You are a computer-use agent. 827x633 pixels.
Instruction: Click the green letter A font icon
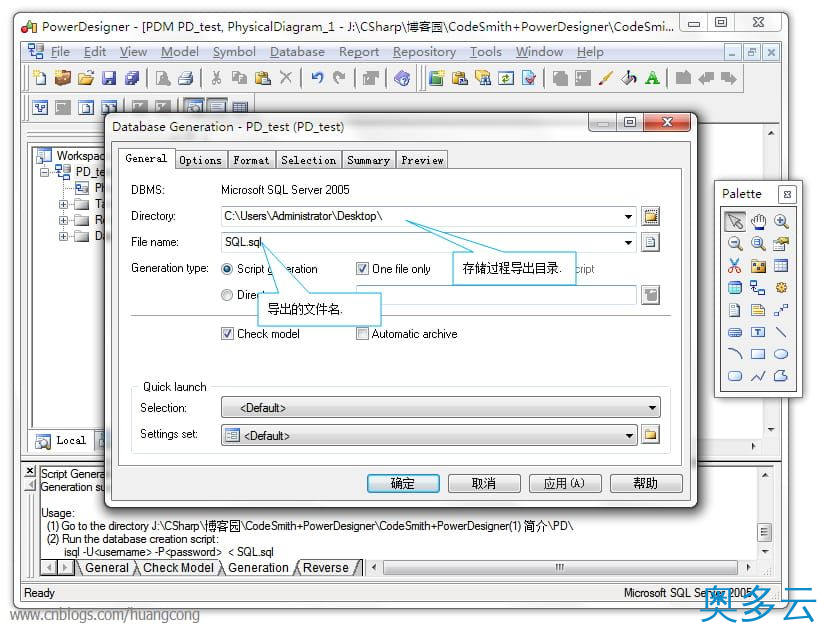(652, 78)
